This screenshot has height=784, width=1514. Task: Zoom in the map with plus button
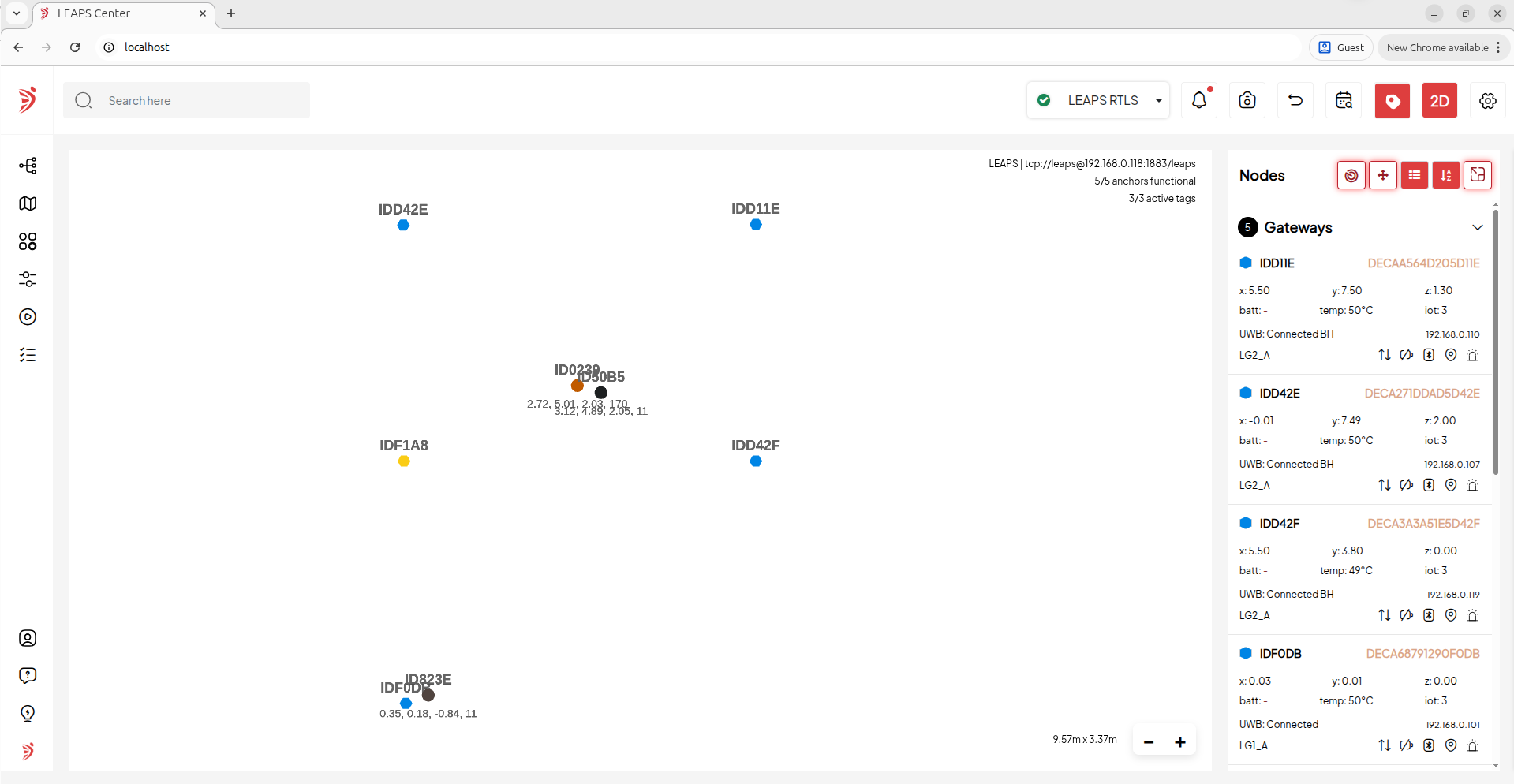1180,742
